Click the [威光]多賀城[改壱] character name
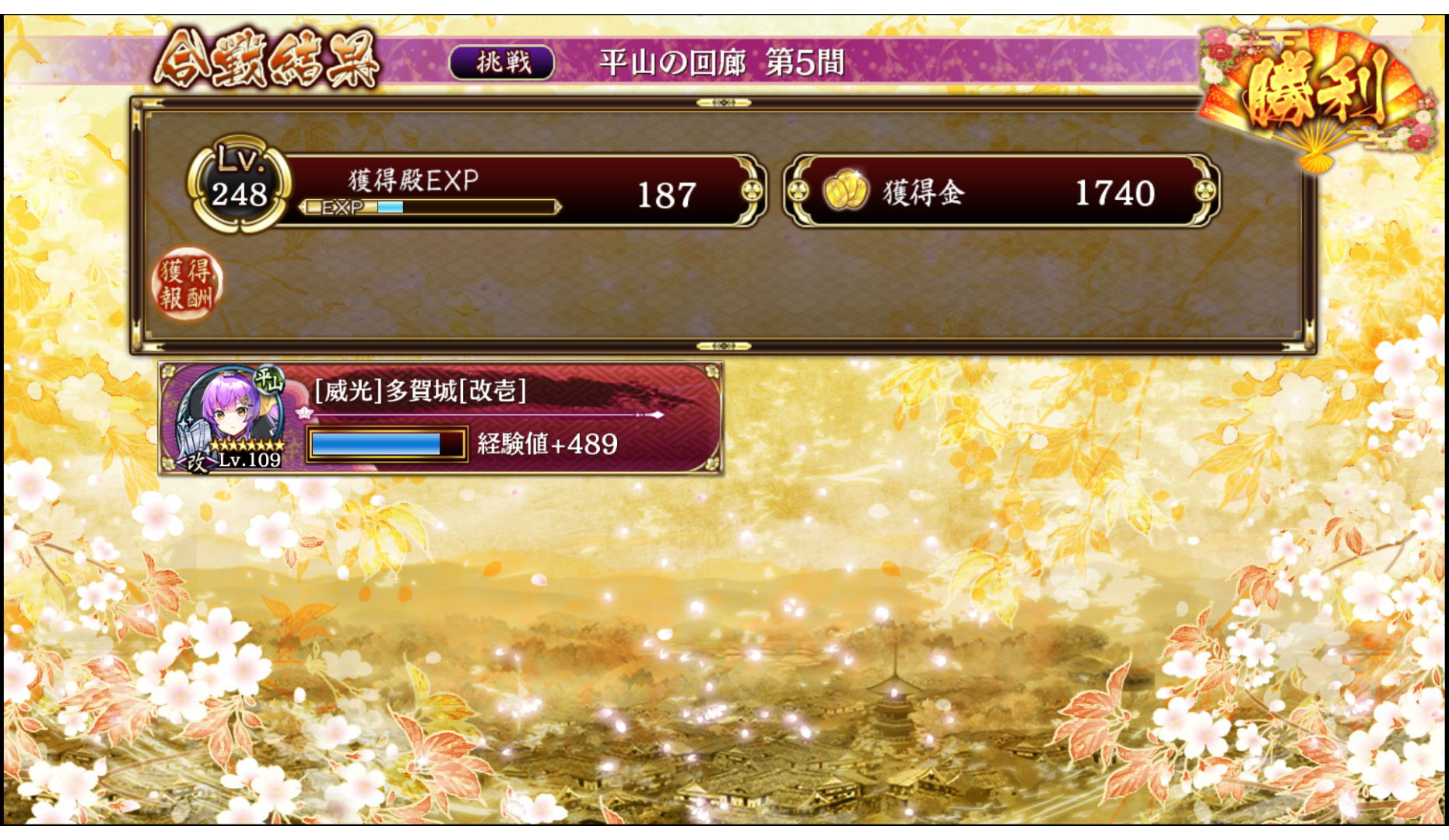Screen dimensions: 1449x840 pyautogui.click(x=420, y=390)
